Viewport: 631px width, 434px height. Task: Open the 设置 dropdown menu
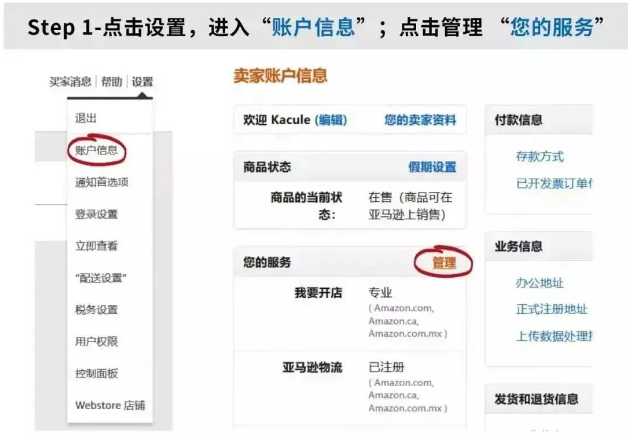(x=142, y=82)
